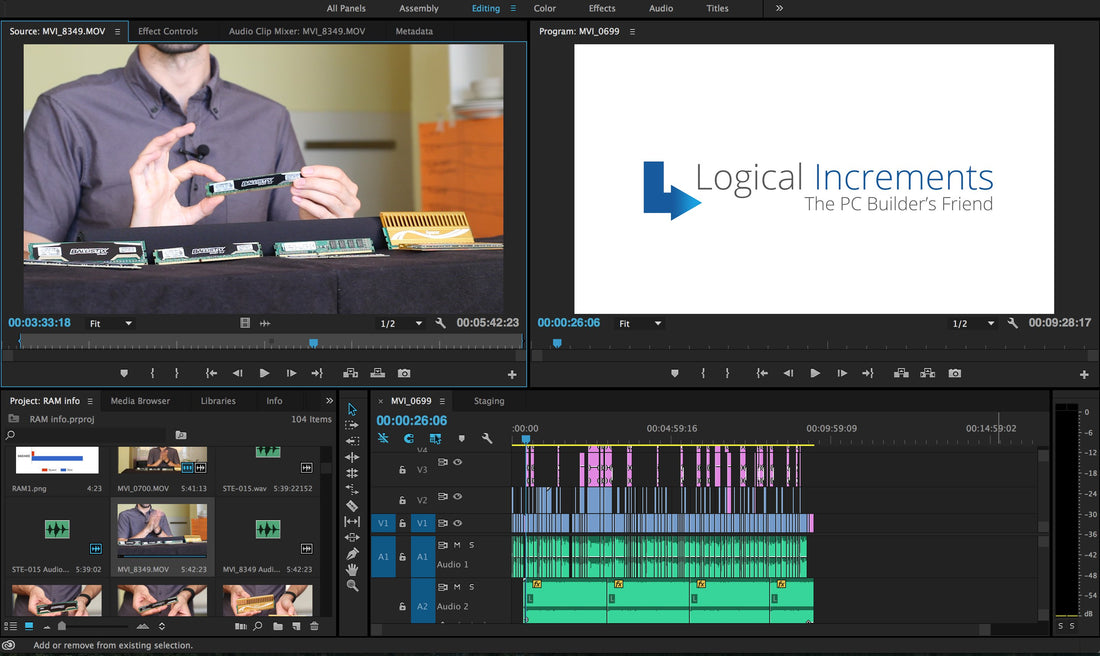Image resolution: width=1100 pixels, height=656 pixels.
Task: Export frame with Program monitor camera icon
Action: (x=955, y=373)
